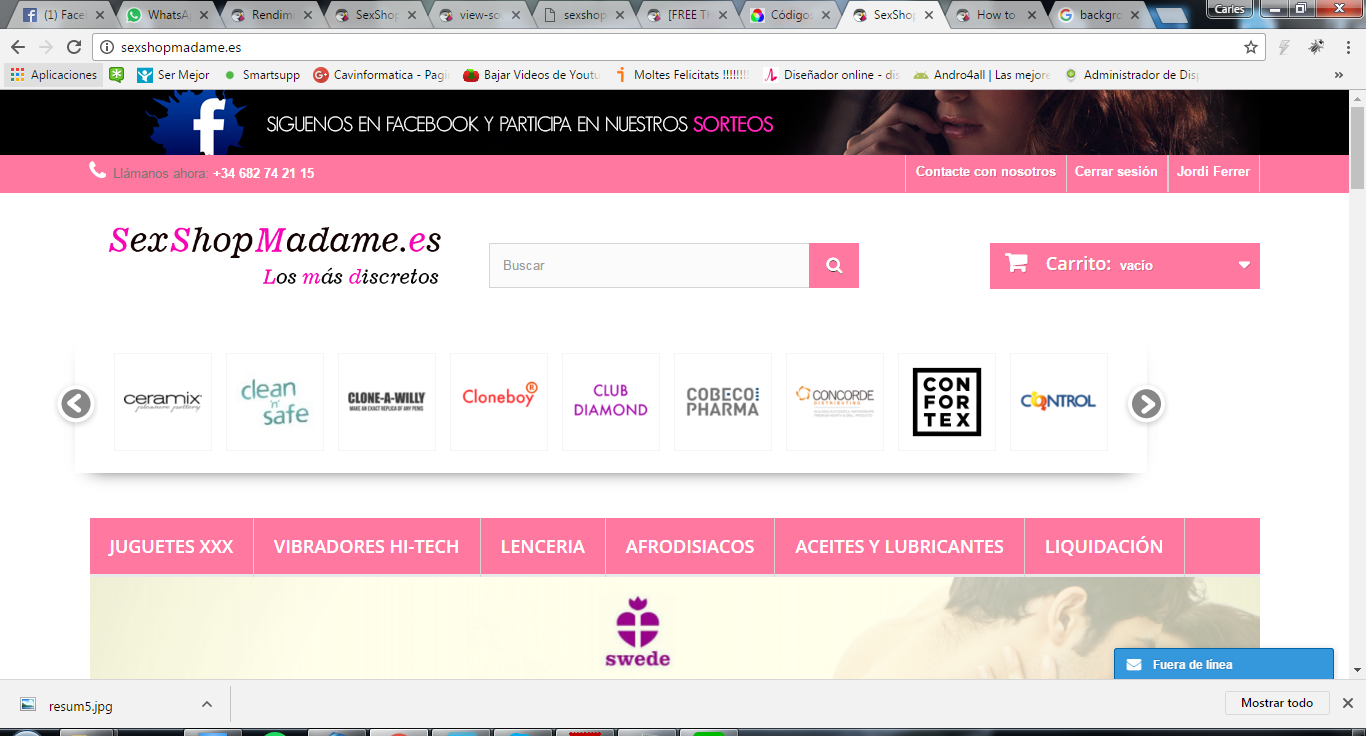Bookmark this page with the star icon
Screen dimensions: 1366x736
coord(1251,47)
